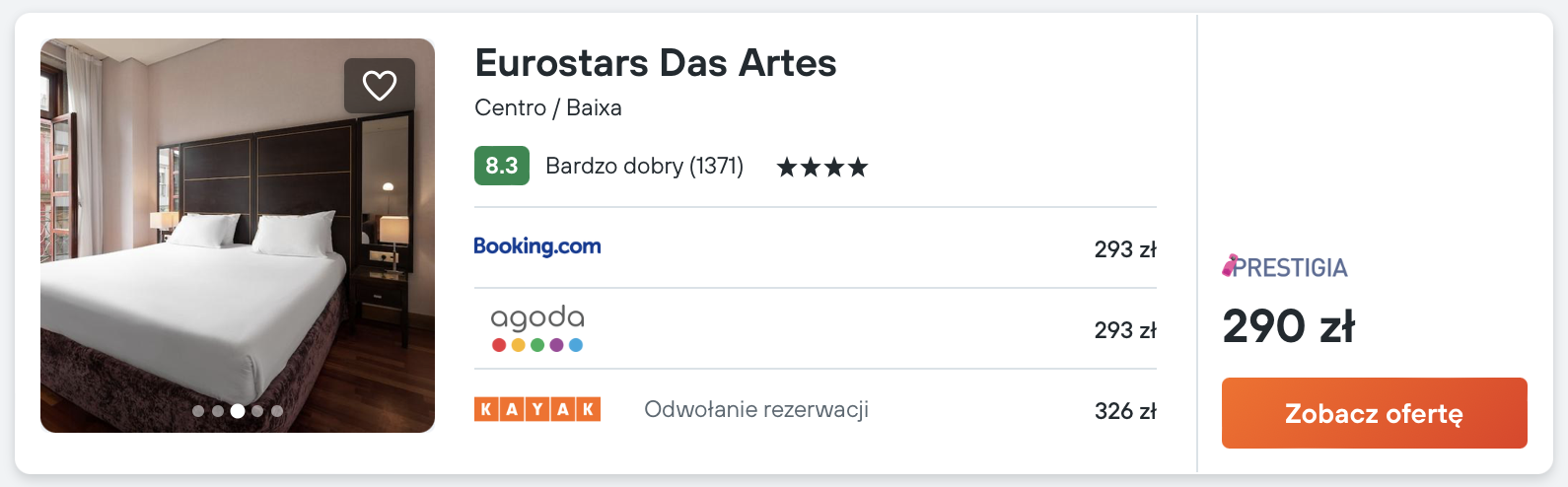Click the KAYAK logo
The image size is (1568, 487).
click(x=537, y=409)
